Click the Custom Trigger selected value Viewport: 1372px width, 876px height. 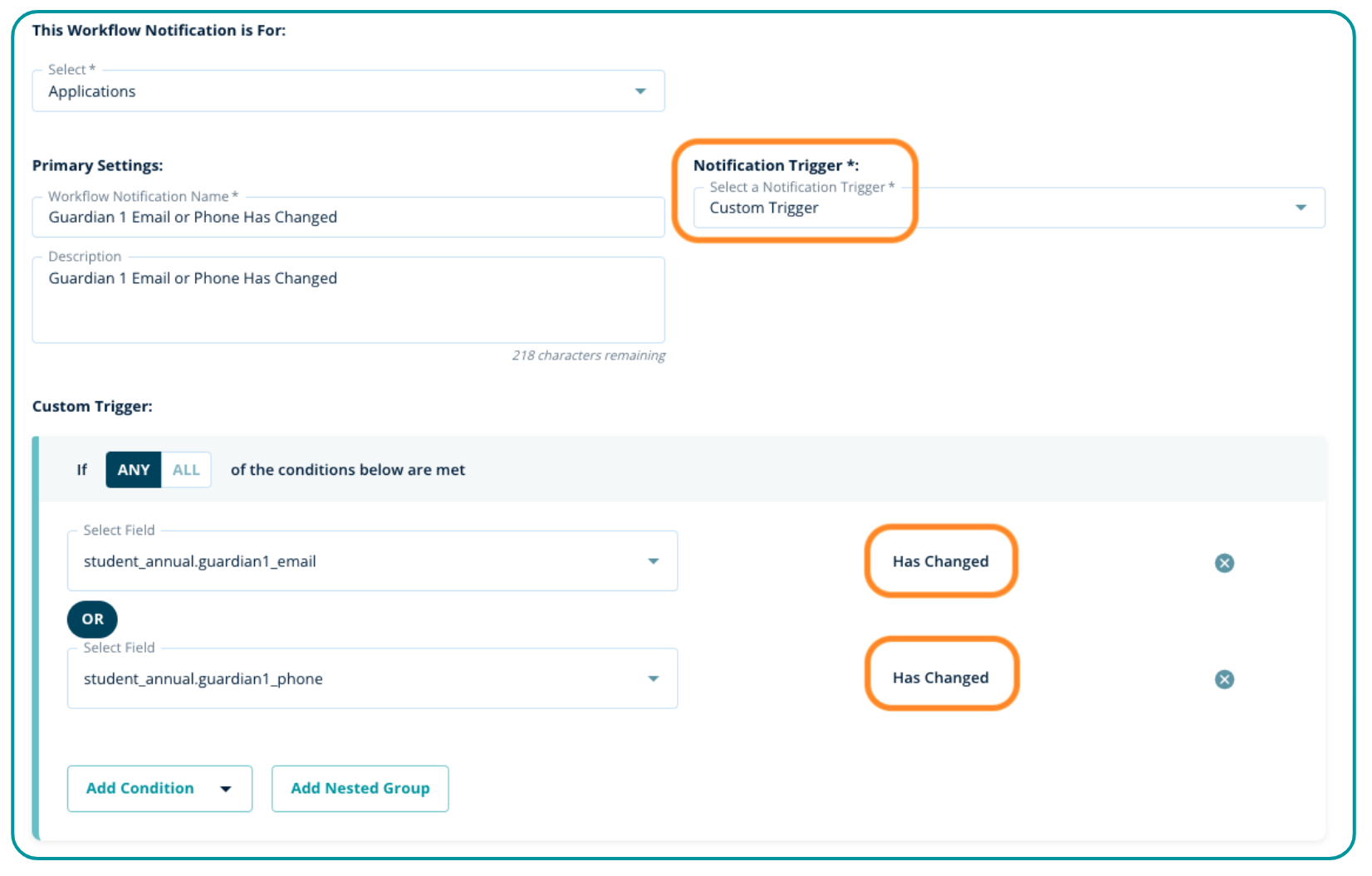(x=764, y=208)
